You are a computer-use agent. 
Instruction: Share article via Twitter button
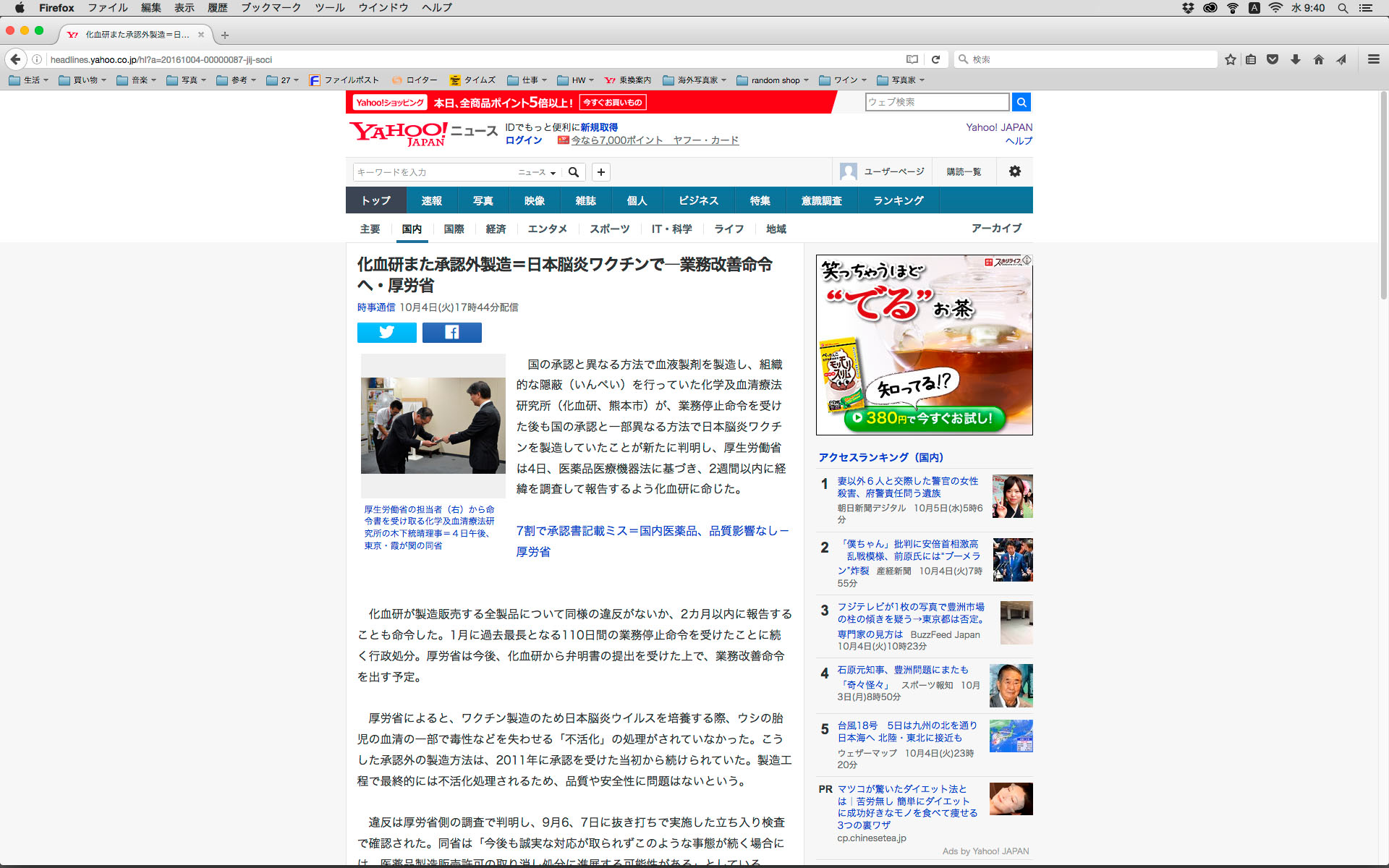click(386, 332)
